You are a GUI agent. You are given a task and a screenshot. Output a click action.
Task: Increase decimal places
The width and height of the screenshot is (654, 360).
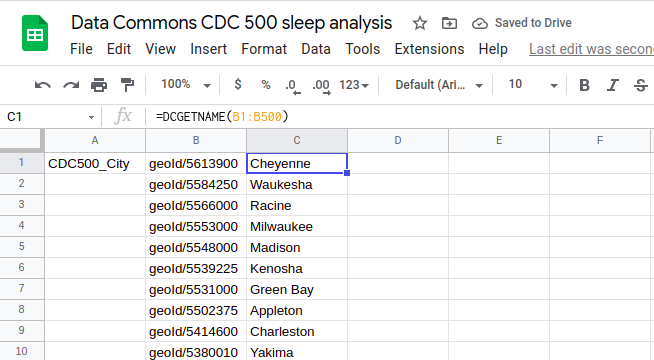pyautogui.click(x=321, y=86)
